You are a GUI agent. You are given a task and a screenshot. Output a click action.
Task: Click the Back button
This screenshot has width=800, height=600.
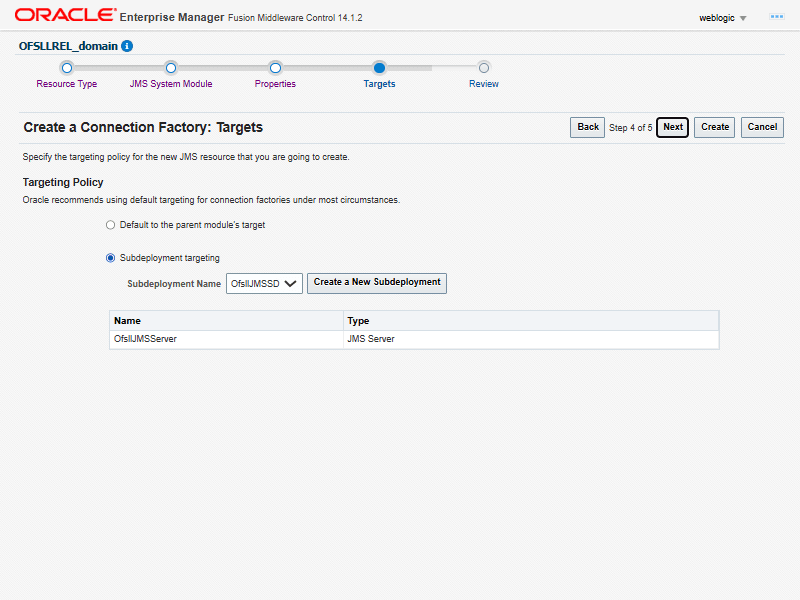coord(587,127)
